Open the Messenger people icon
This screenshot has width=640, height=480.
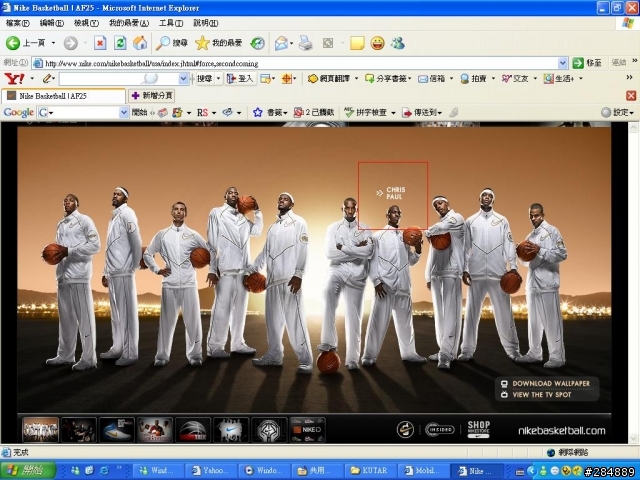pyautogui.click(x=398, y=43)
